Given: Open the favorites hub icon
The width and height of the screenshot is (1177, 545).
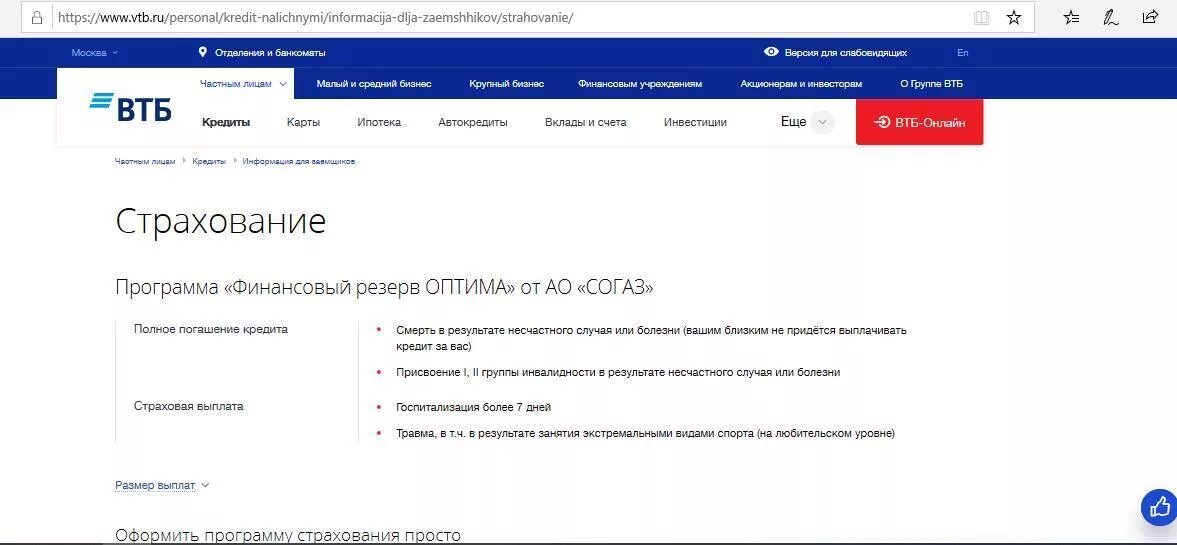Looking at the screenshot, I should pyautogui.click(x=1071, y=17).
